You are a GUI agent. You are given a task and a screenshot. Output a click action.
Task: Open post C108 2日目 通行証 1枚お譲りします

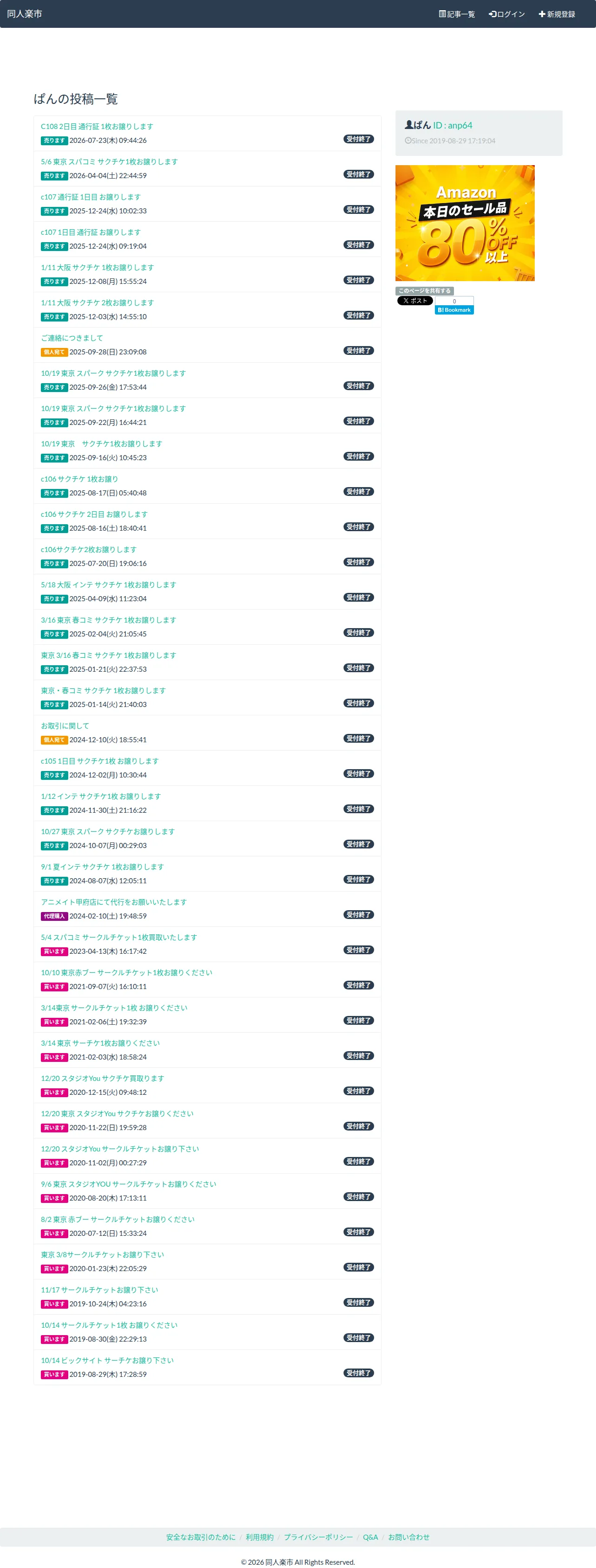pyautogui.click(x=97, y=127)
